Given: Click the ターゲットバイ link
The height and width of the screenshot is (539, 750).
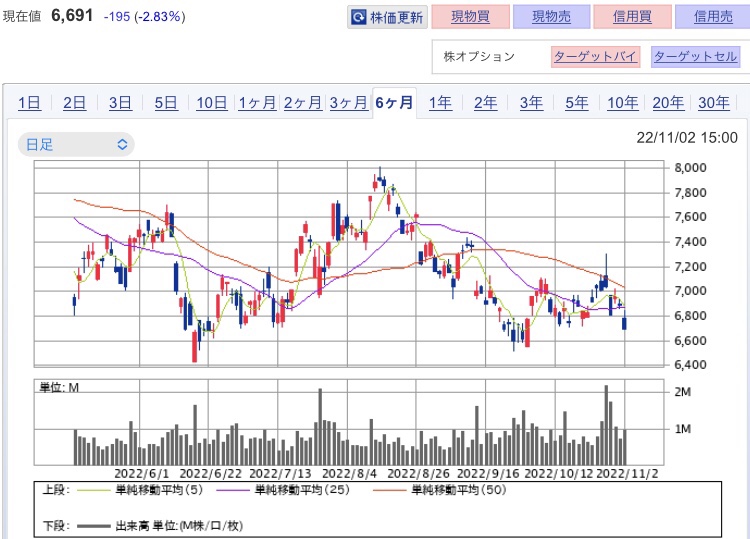Looking at the screenshot, I should tap(596, 56).
